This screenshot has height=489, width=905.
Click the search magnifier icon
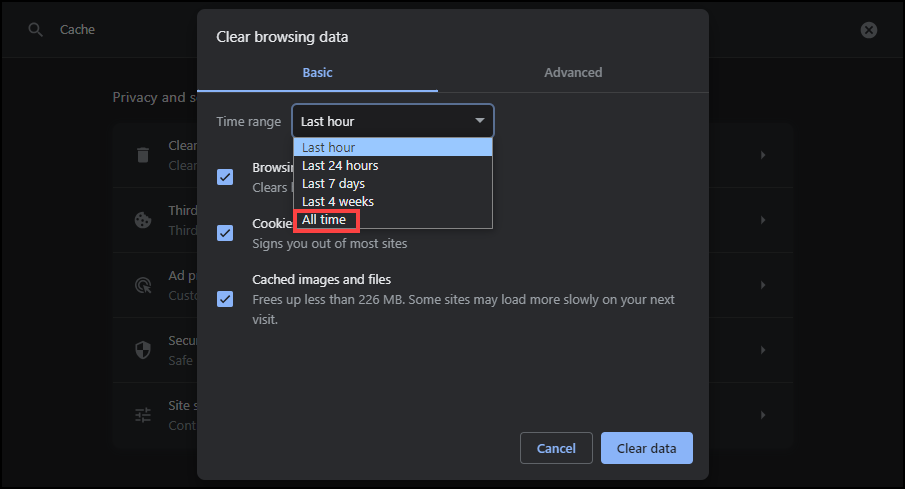pyautogui.click(x=36, y=30)
